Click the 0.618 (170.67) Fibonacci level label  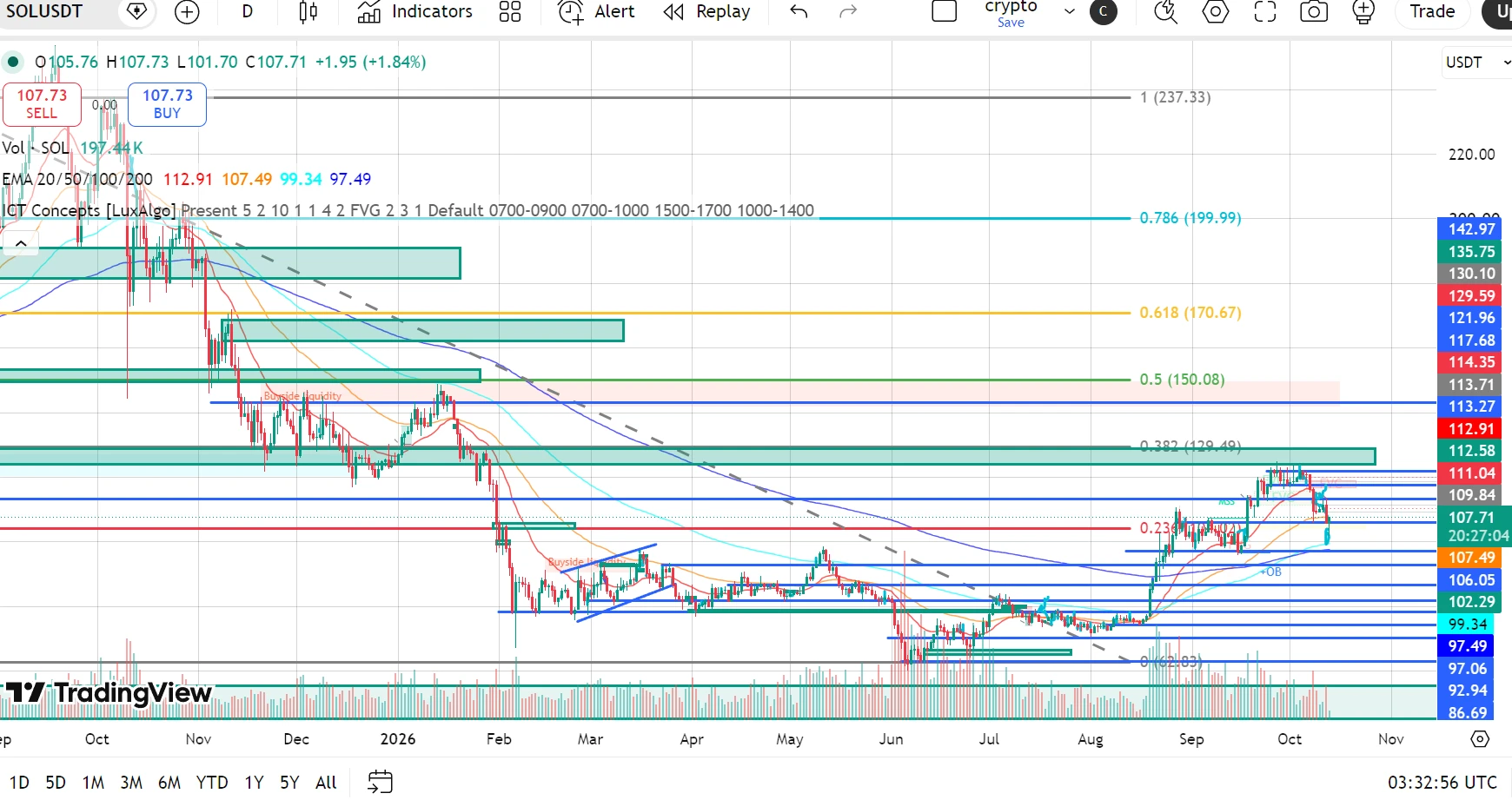1190,313
